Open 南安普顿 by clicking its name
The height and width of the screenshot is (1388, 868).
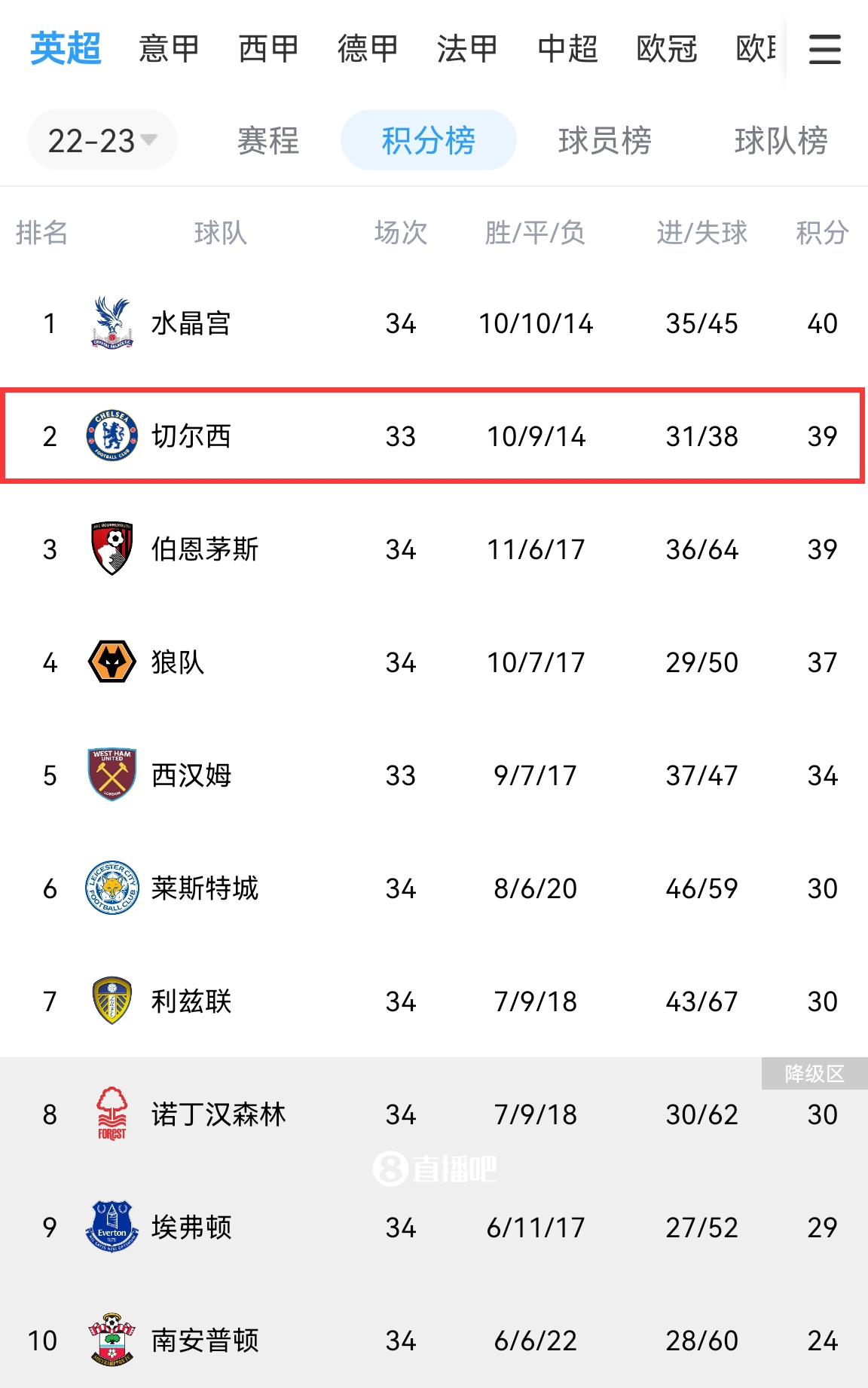point(205,1341)
